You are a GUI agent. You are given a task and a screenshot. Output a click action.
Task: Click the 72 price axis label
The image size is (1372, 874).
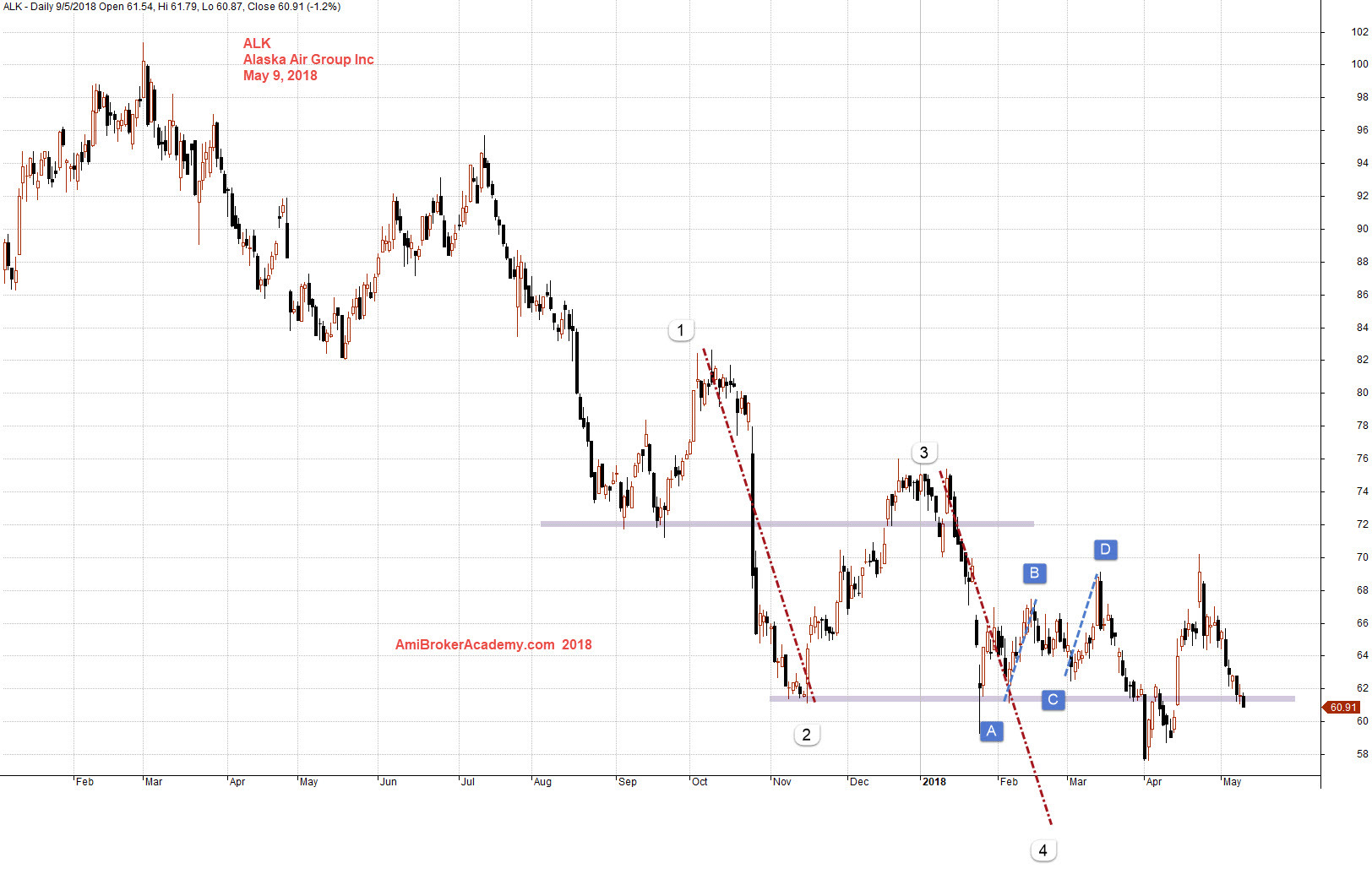(1363, 524)
